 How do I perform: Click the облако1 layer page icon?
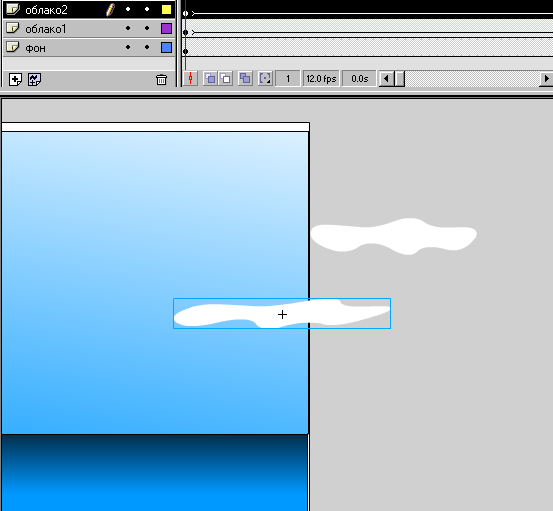[13, 28]
